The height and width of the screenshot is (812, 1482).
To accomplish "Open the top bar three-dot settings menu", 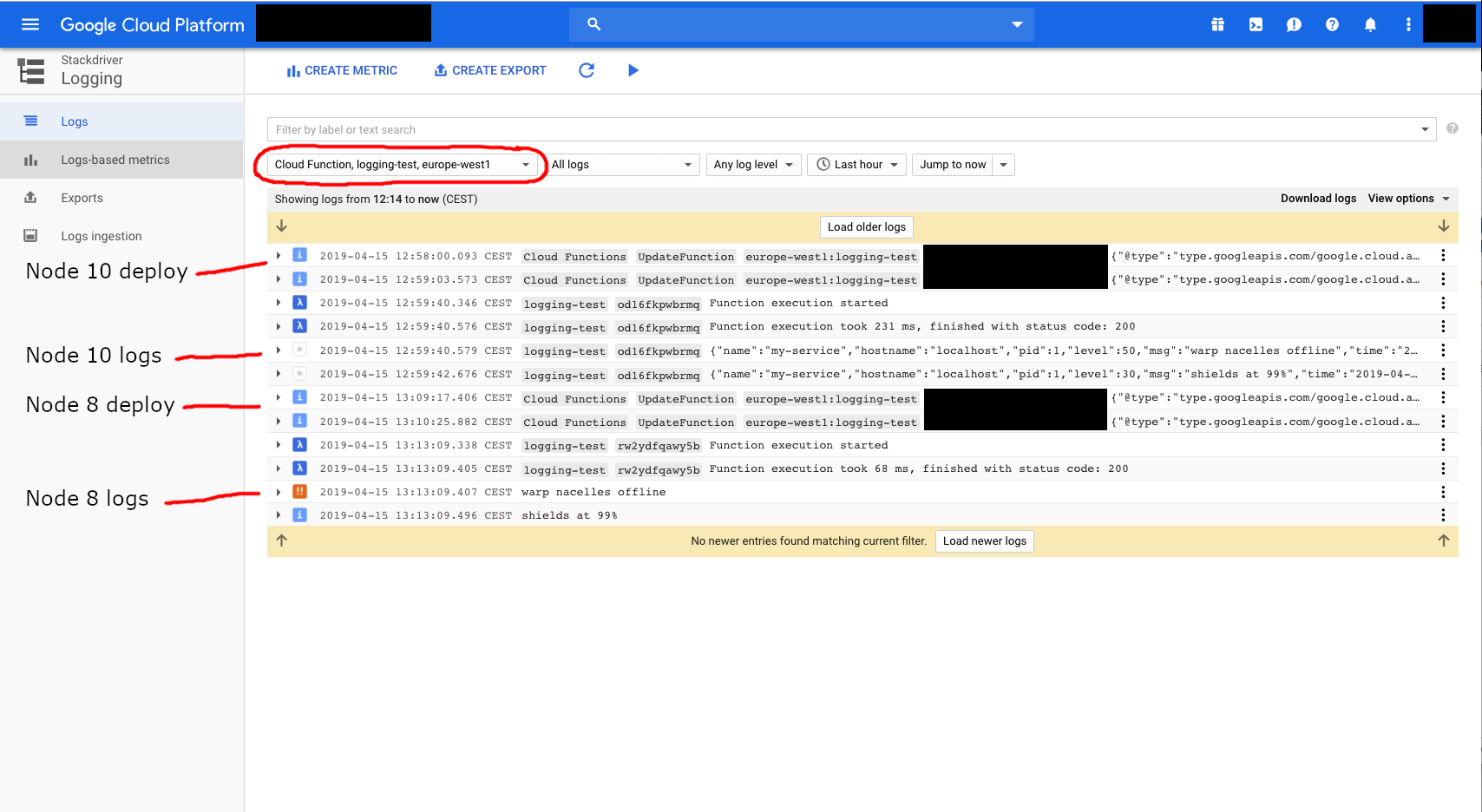I will (1408, 24).
